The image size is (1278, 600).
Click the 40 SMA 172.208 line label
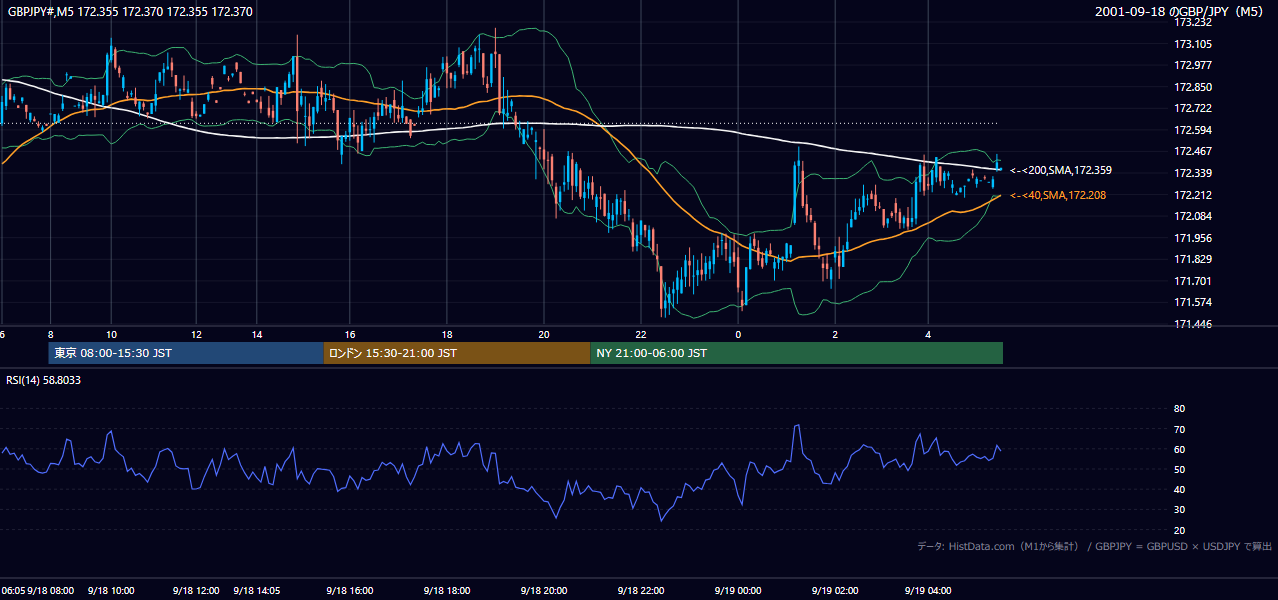tap(1058, 195)
